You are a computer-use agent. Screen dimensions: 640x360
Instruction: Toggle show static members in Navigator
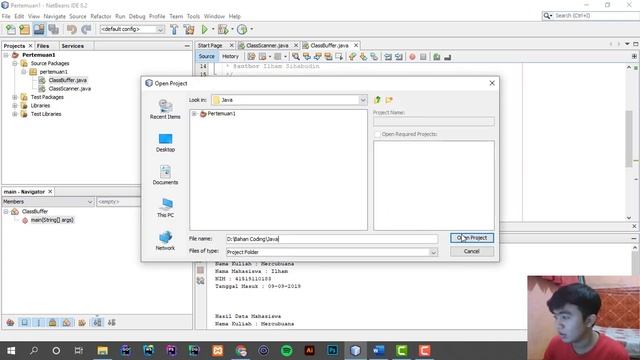point(39,323)
